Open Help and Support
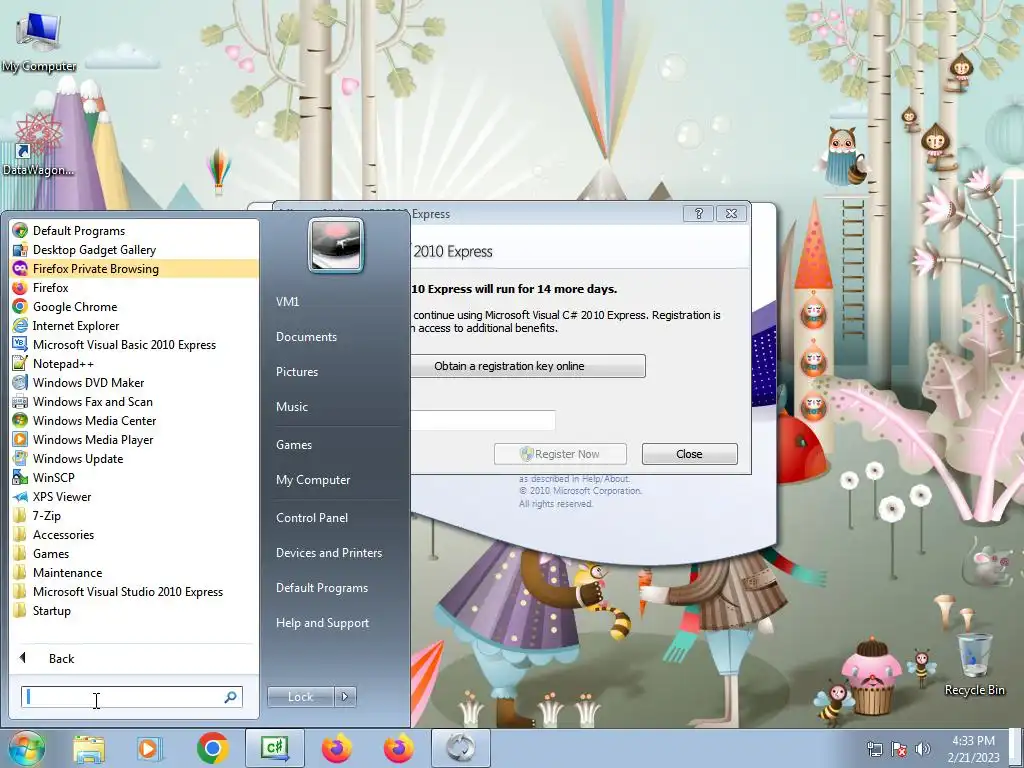This screenshot has height=768, width=1024. point(322,623)
